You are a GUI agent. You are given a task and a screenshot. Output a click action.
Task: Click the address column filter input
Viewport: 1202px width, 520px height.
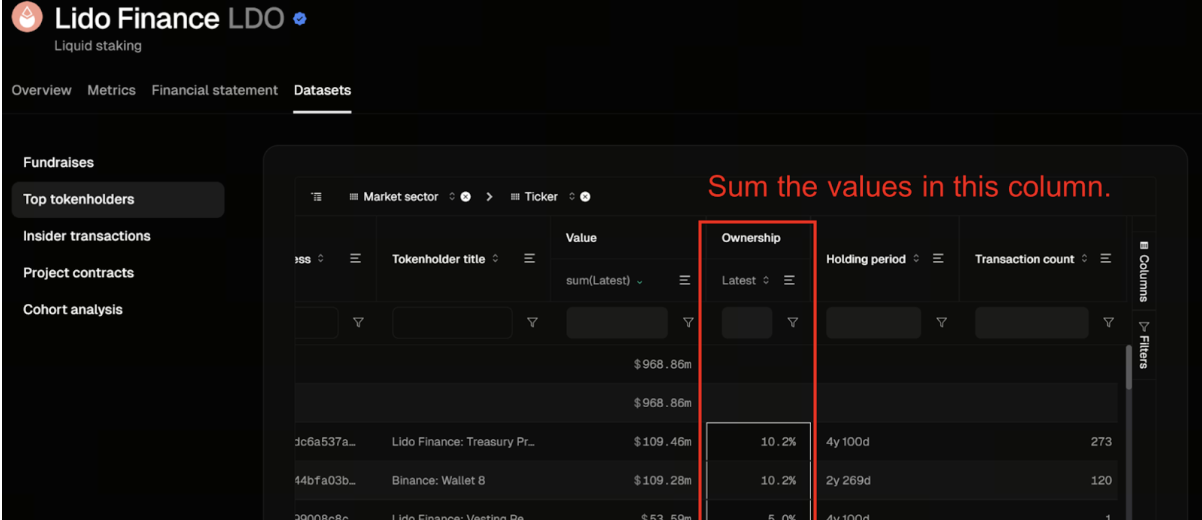[317, 323]
